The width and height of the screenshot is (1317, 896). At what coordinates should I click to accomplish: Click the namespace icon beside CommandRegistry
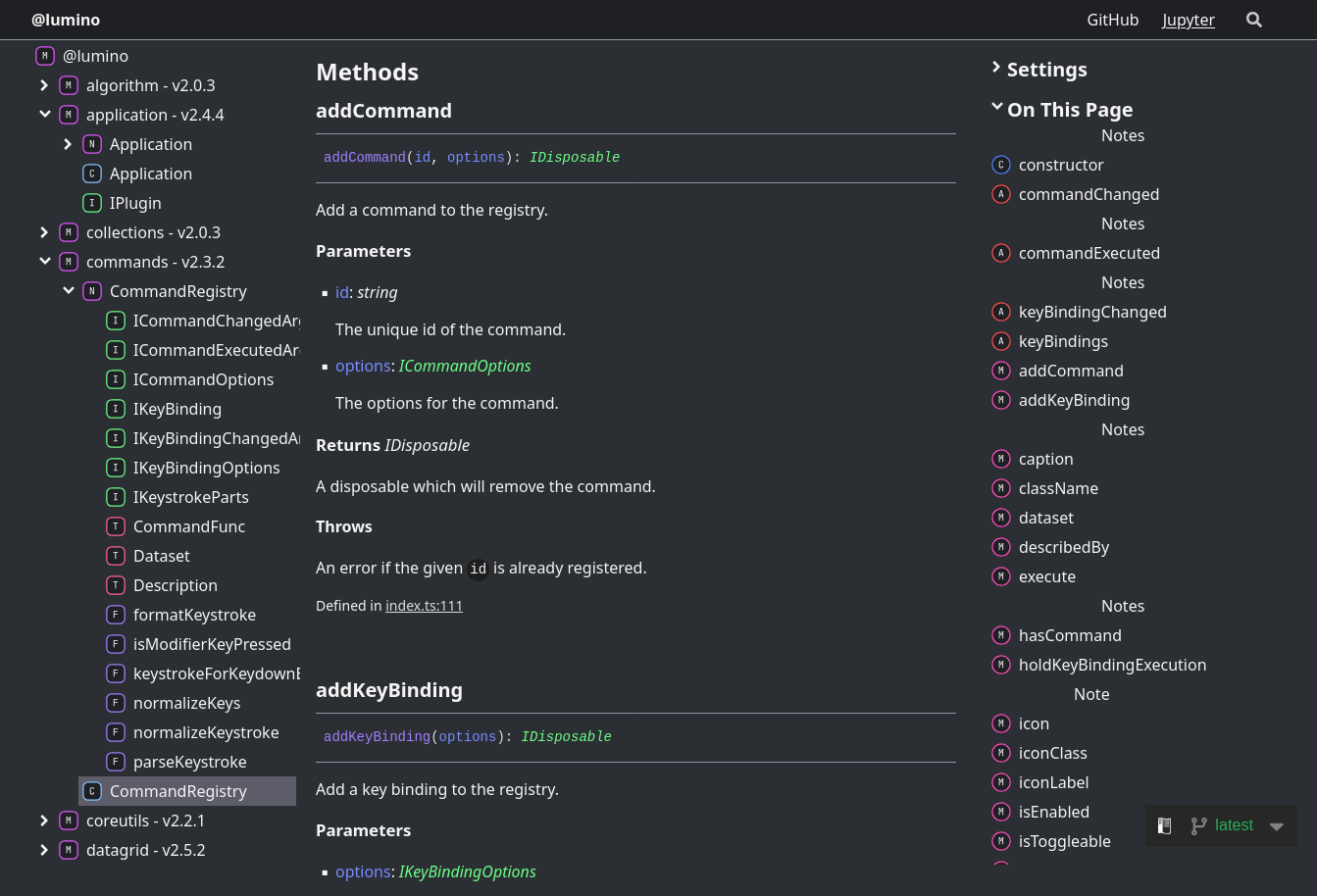(92, 291)
